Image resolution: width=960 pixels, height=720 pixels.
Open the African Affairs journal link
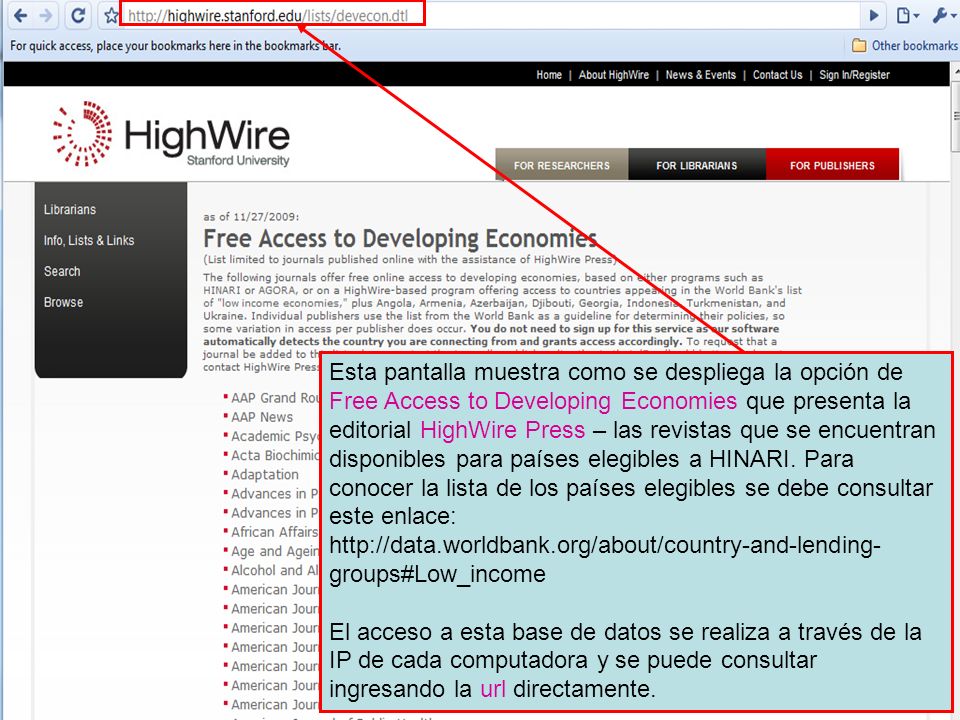pos(274,532)
